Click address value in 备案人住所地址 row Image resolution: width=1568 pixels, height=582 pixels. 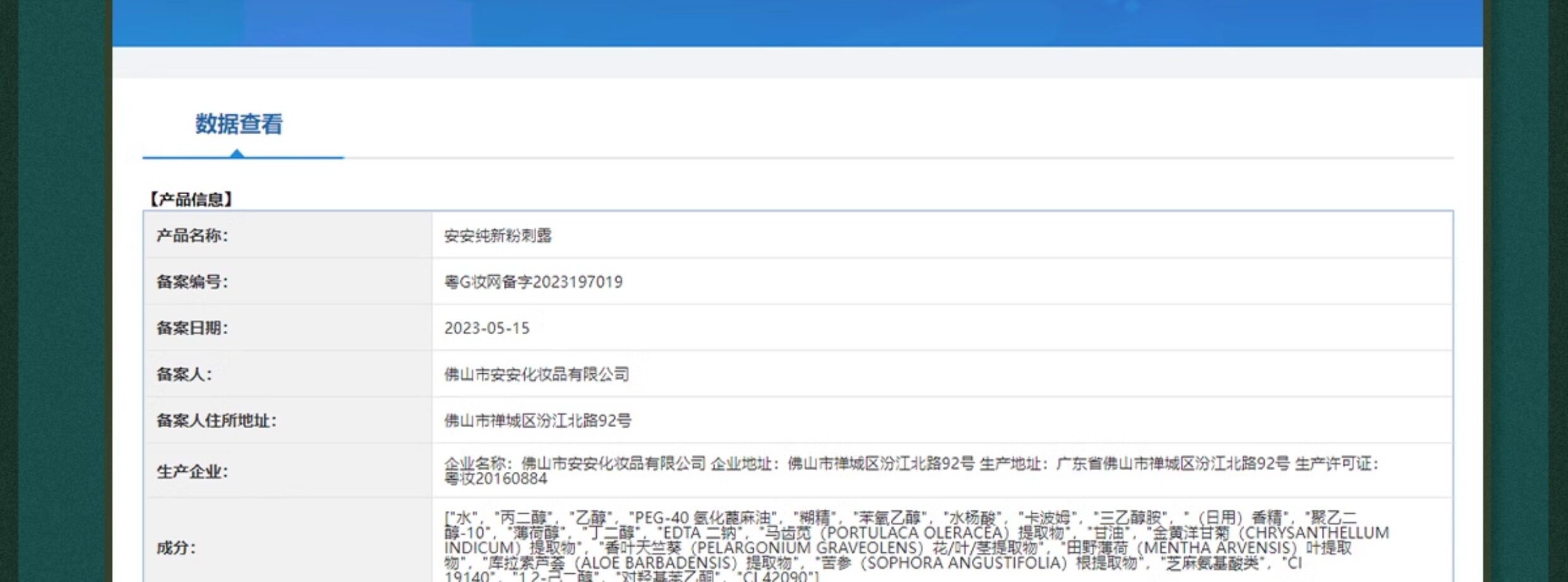point(537,421)
